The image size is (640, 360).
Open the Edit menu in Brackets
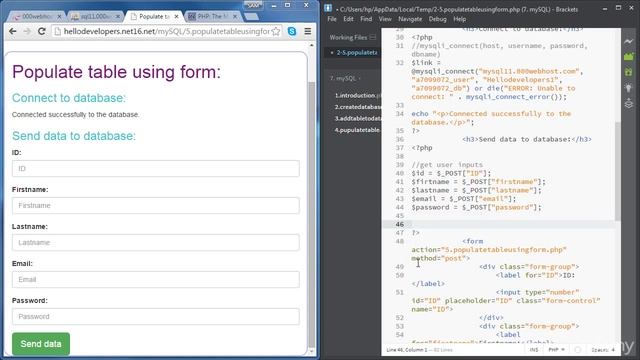tap(348, 19)
